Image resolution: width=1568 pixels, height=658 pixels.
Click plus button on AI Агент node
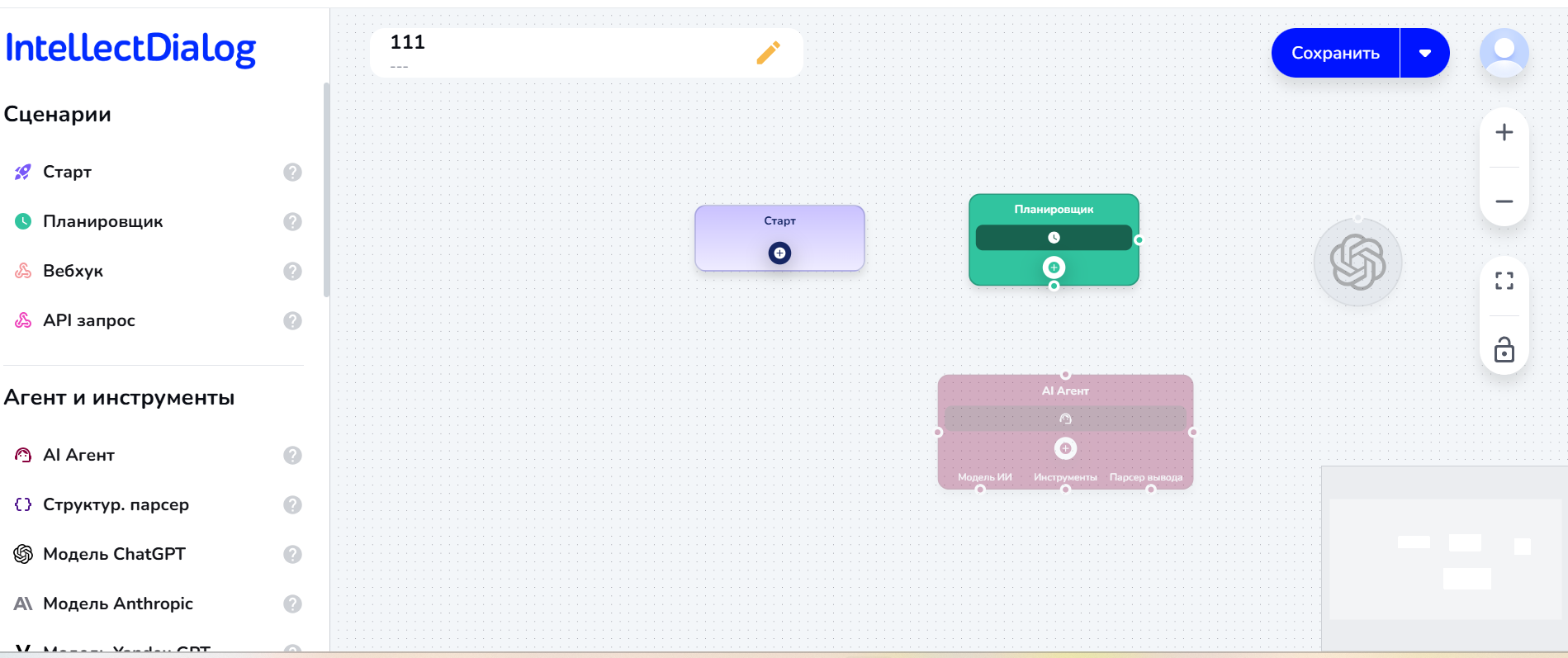pos(1065,448)
